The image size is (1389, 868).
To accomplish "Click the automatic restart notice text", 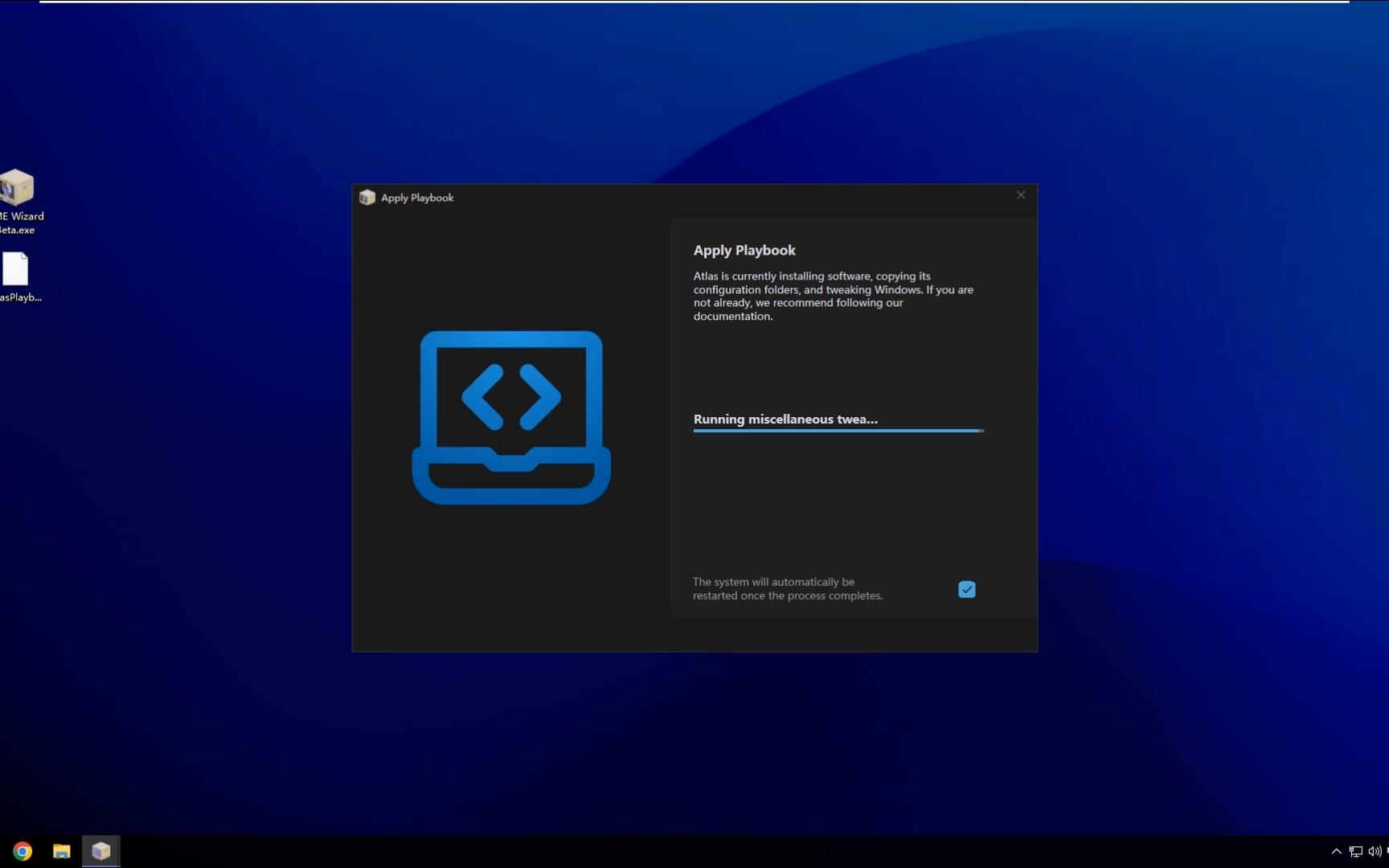I will pos(788,588).
